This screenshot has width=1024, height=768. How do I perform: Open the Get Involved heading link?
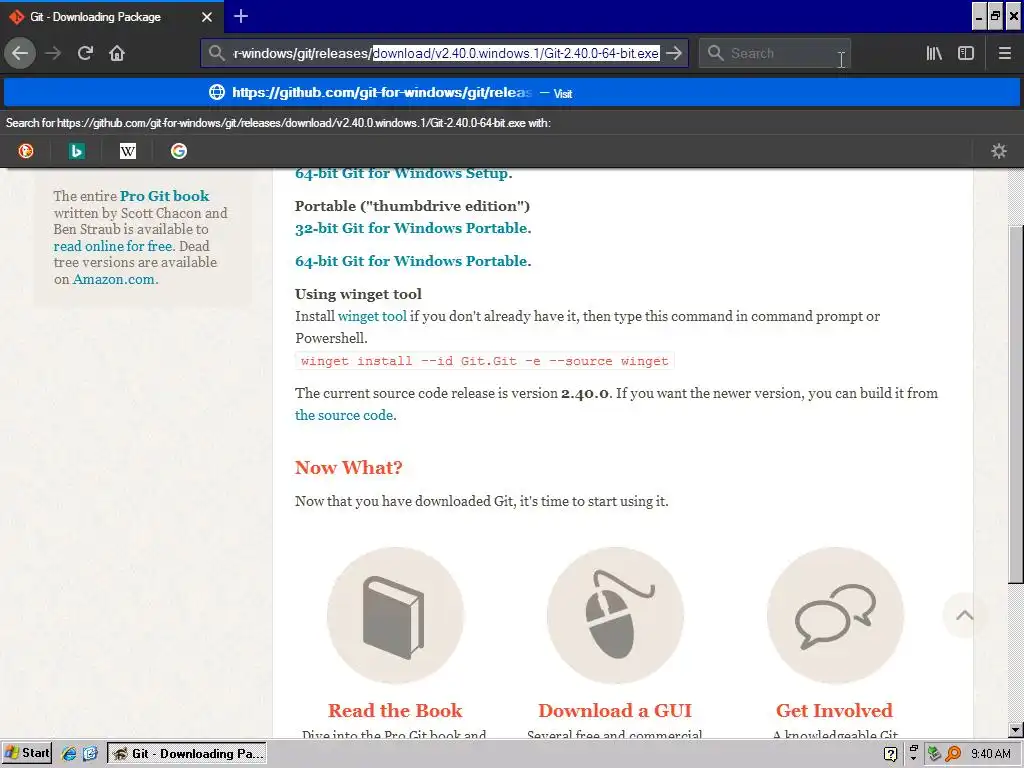coord(834,711)
